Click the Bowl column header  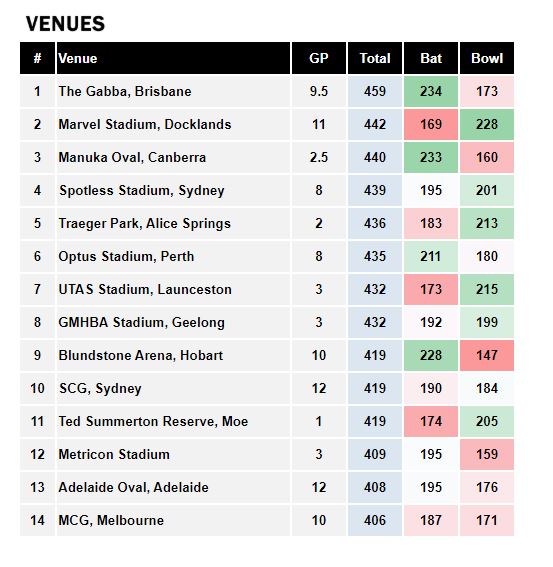click(487, 58)
